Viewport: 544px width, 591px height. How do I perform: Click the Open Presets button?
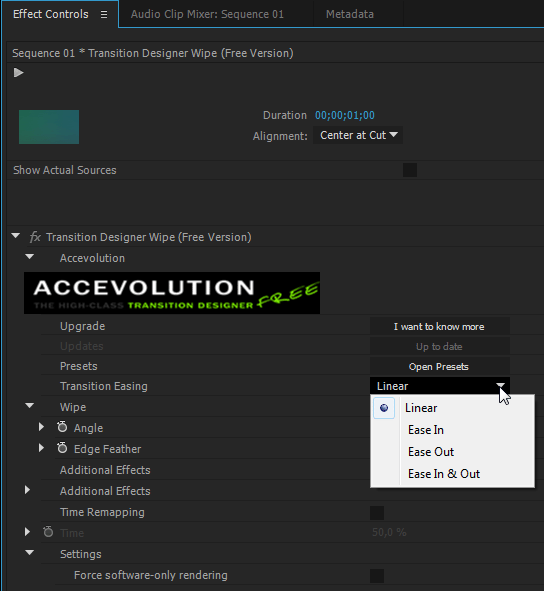pyautogui.click(x=440, y=366)
